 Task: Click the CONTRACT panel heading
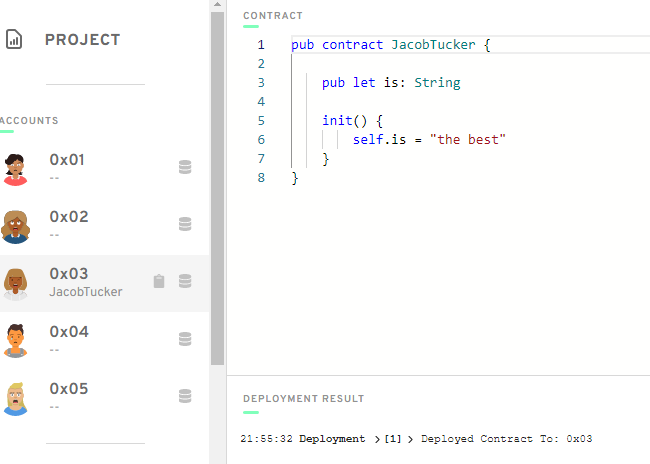pos(273,16)
